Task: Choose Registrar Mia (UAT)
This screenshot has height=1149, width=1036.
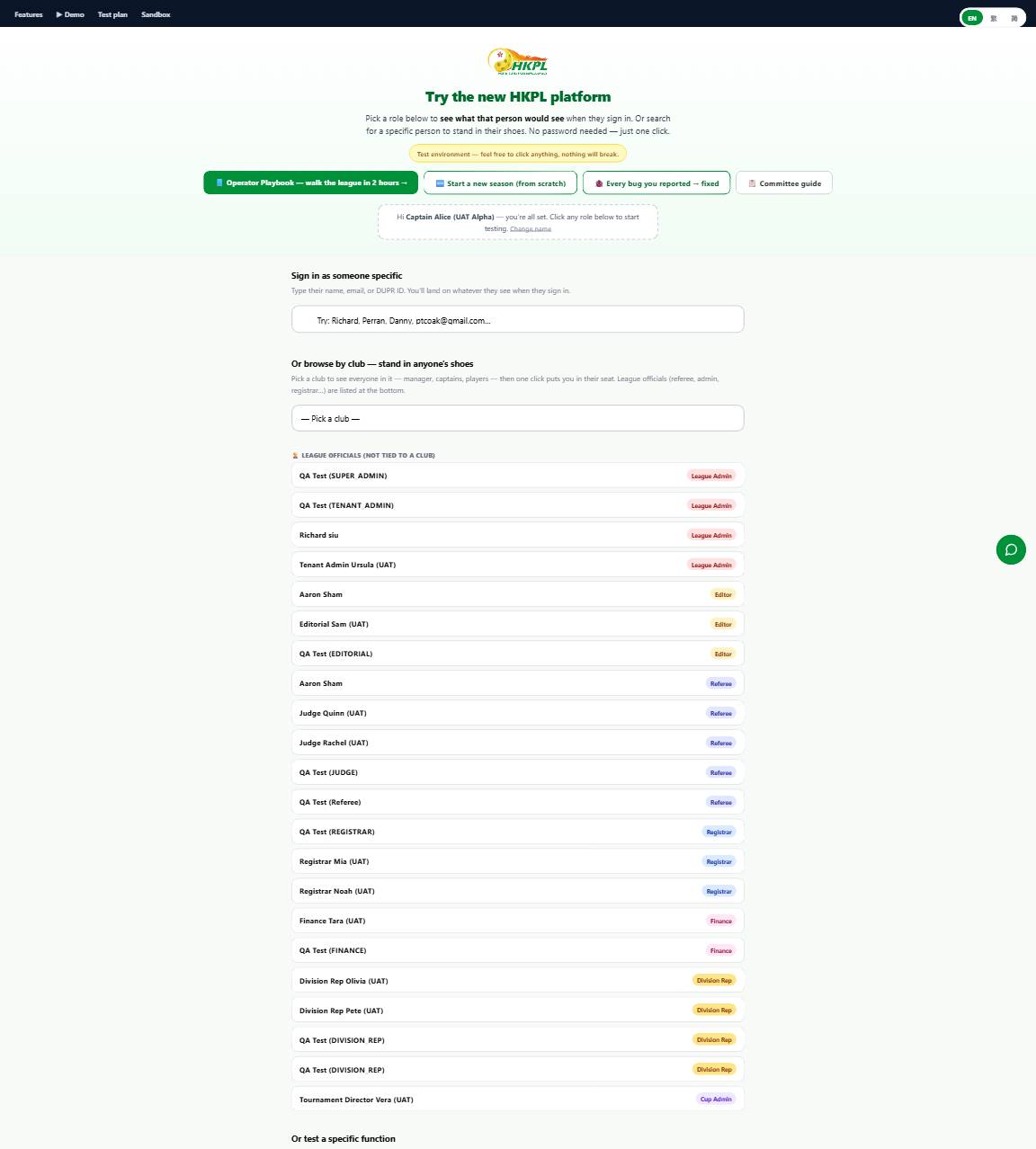Action: (518, 861)
